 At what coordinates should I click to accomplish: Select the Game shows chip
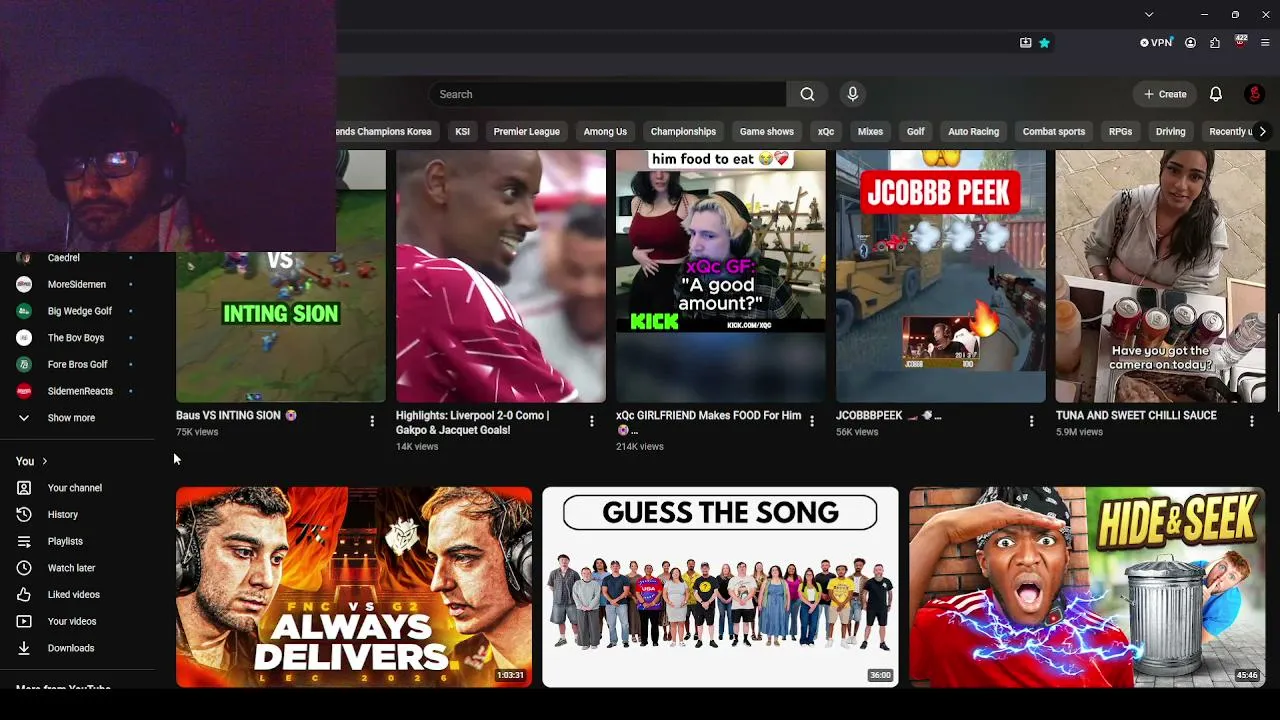[x=766, y=131]
